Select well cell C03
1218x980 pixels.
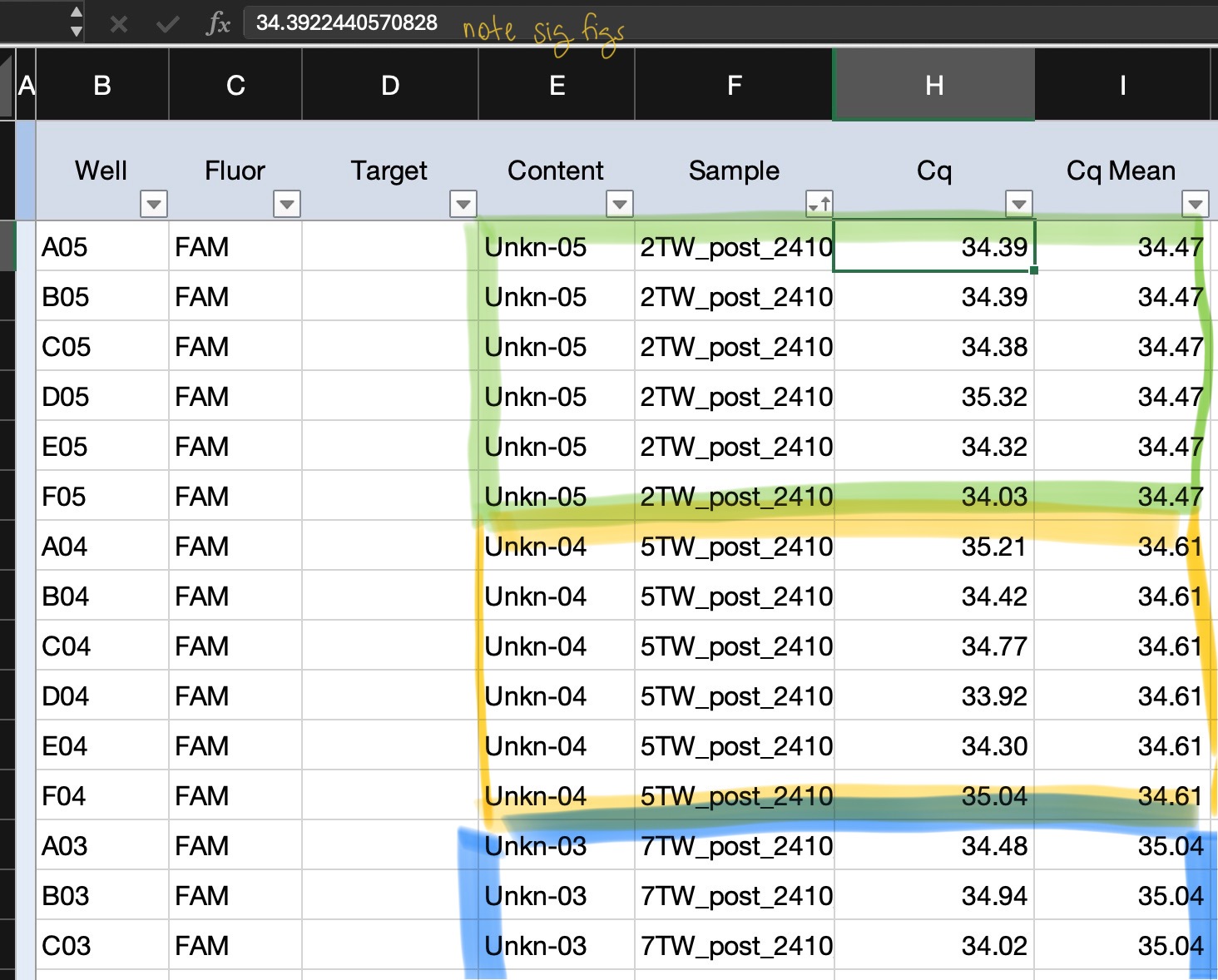tap(102, 945)
